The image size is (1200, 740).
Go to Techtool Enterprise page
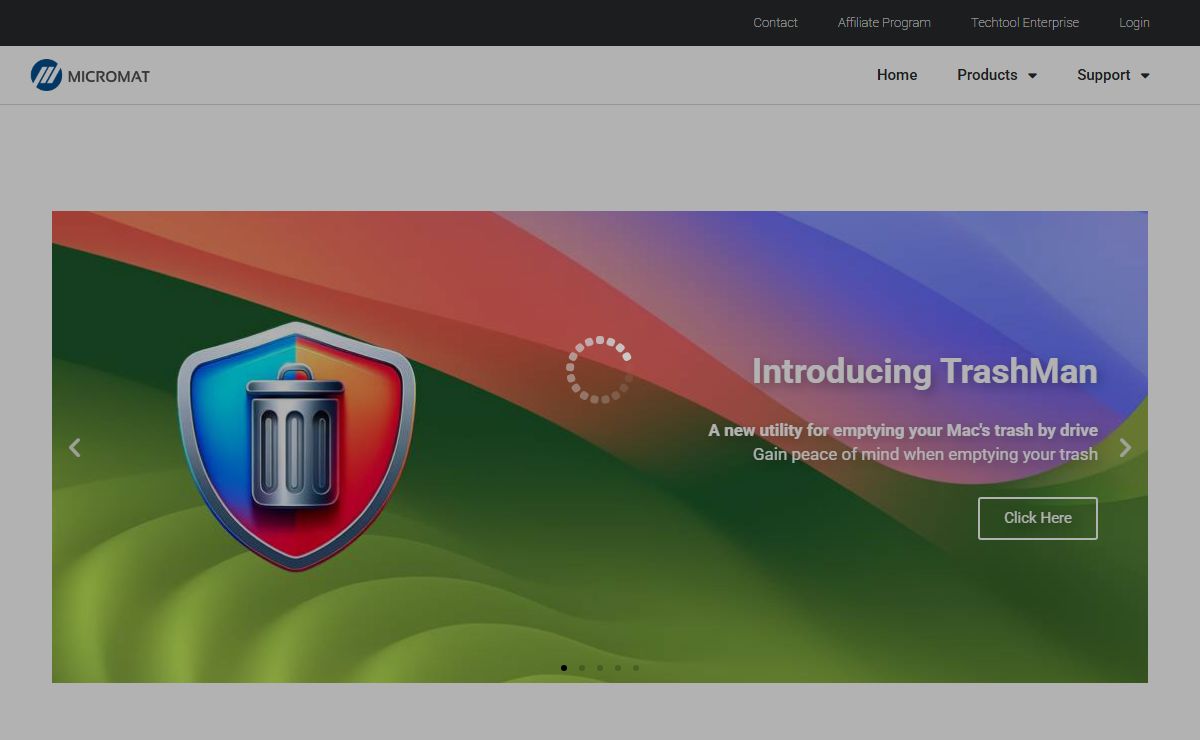1025,23
